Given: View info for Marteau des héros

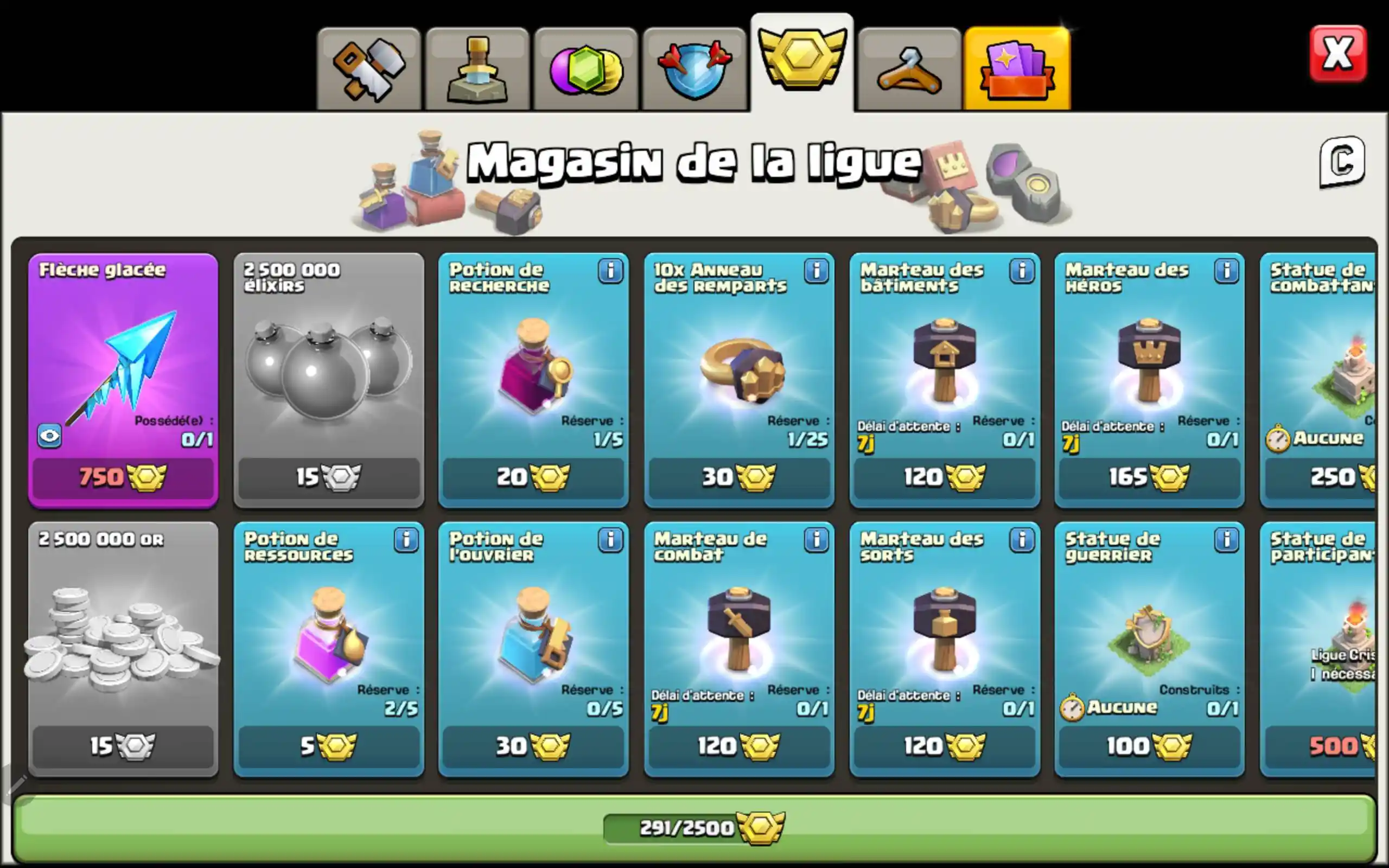Looking at the screenshot, I should pos(1227,270).
